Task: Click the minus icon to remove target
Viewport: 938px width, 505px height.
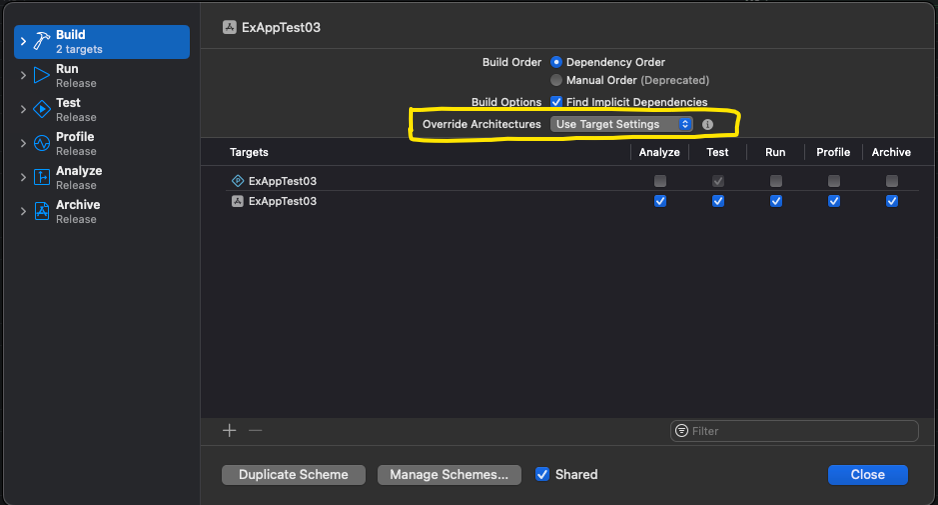Action: coord(255,430)
